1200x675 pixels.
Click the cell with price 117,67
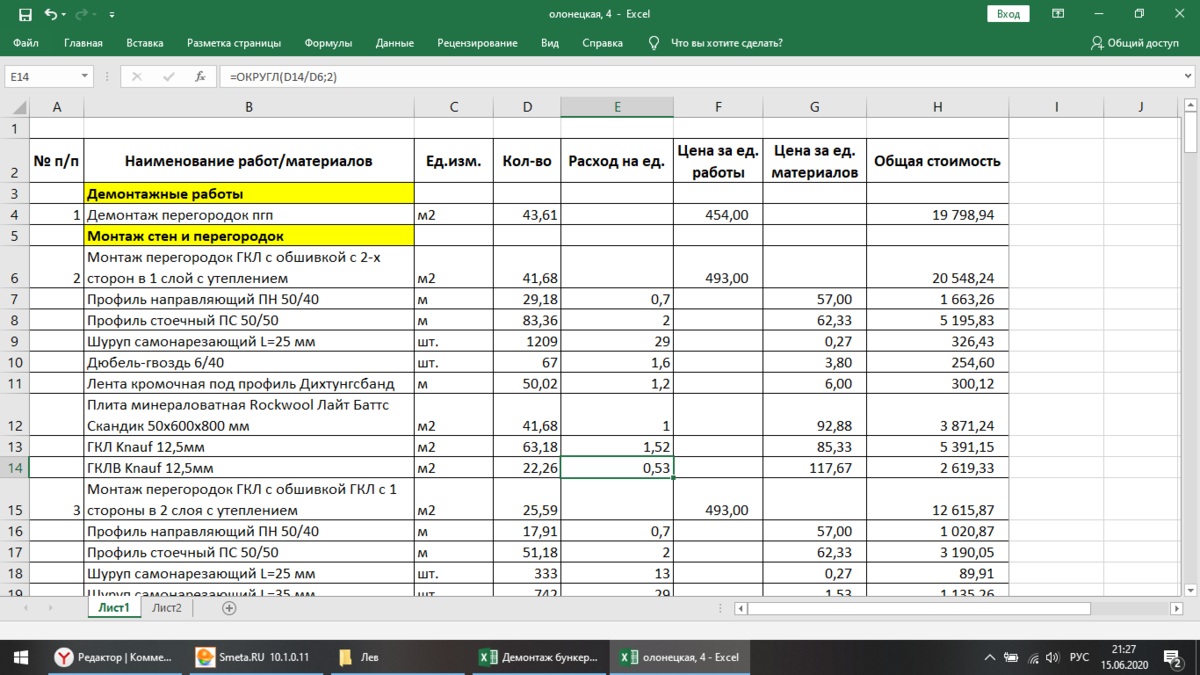coord(815,467)
